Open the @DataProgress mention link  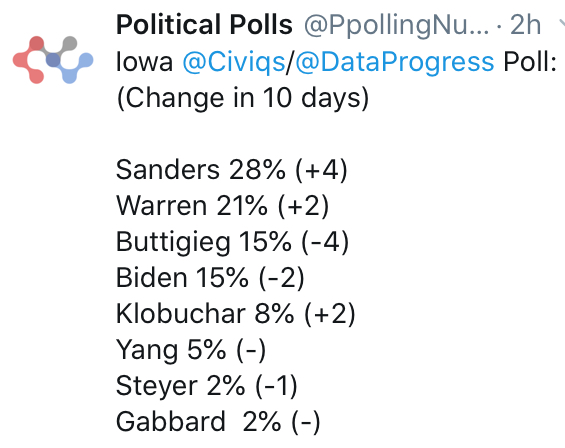coord(395,62)
